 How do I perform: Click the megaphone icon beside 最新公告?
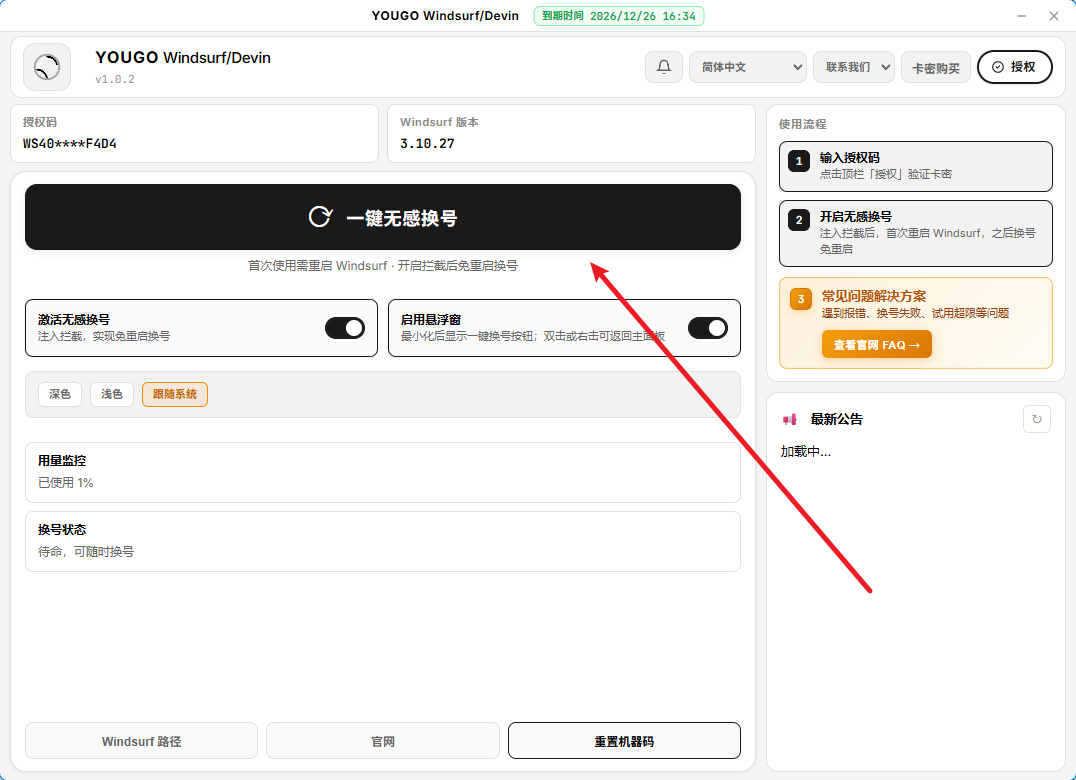click(x=790, y=419)
